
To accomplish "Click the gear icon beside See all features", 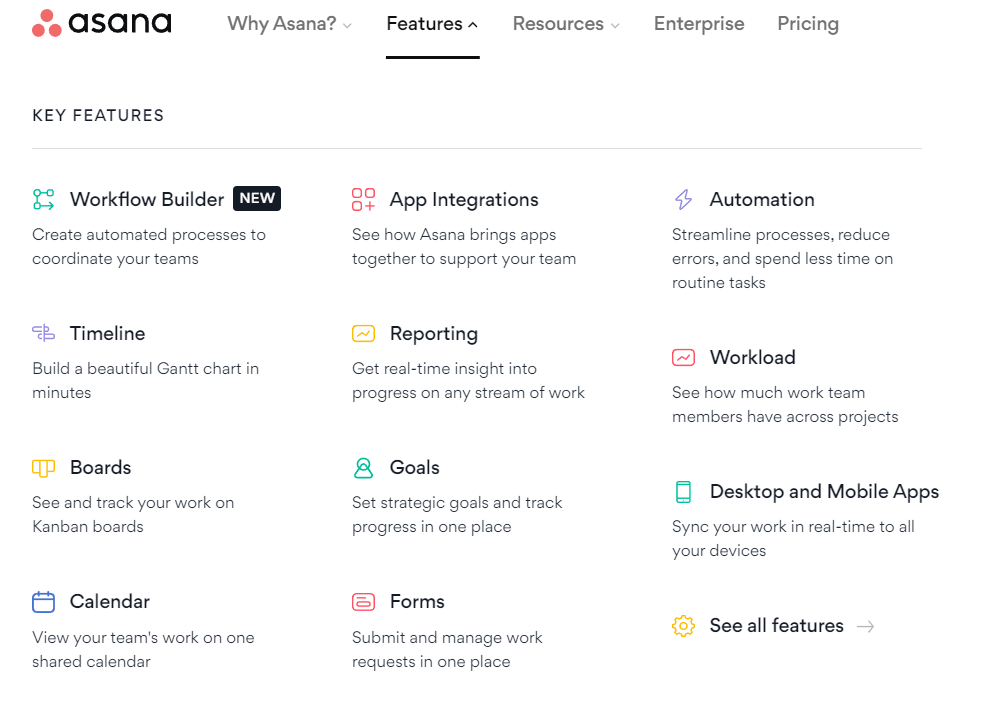I will (x=682, y=625).
